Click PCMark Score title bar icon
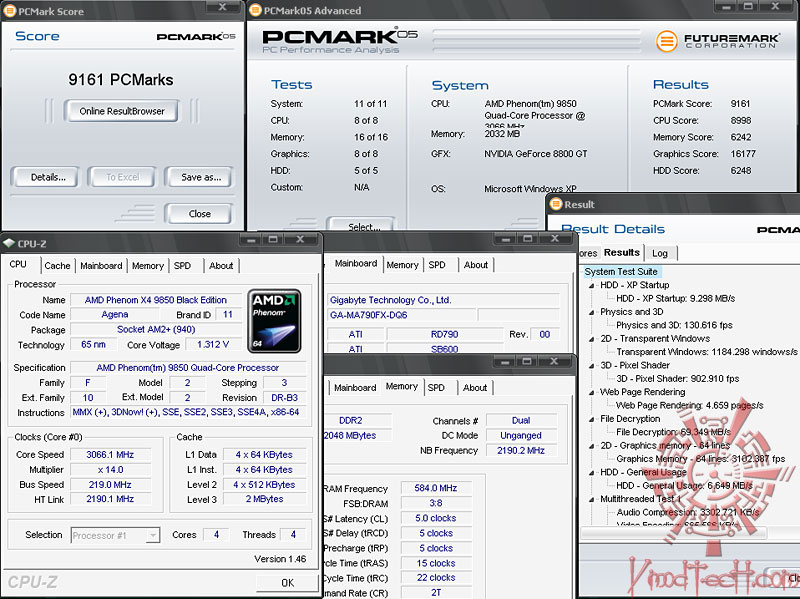Screen dimensions: 800x599 pyautogui.click(x=9, y=11)
